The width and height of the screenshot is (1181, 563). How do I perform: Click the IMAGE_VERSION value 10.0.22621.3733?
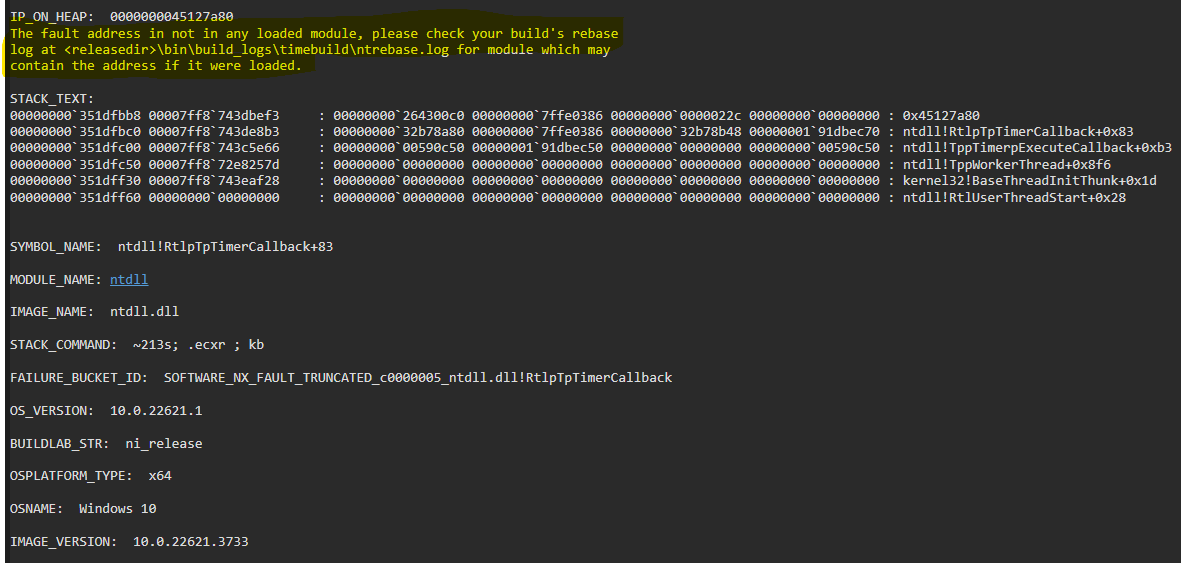coord(190,542)
